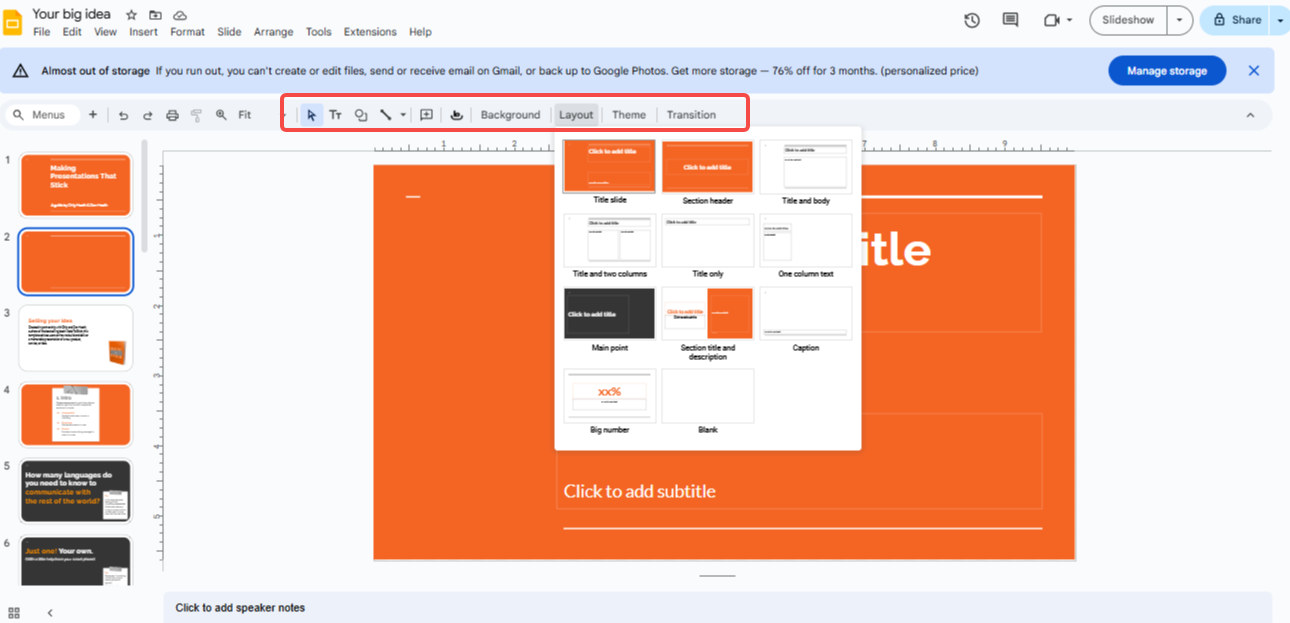Expand the Slideshow options dropdown
Screen dimensions: 1290x623
point(1178,19)
